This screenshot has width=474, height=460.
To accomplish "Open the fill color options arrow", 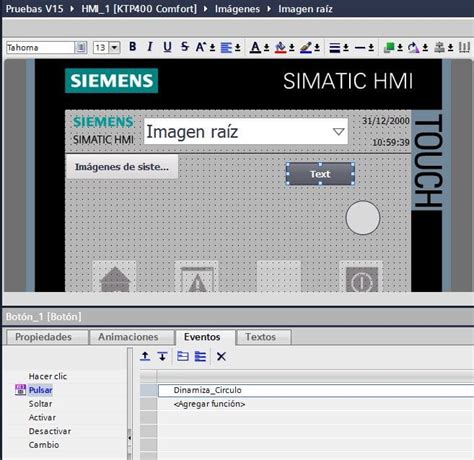I will (x=292, y=48).
